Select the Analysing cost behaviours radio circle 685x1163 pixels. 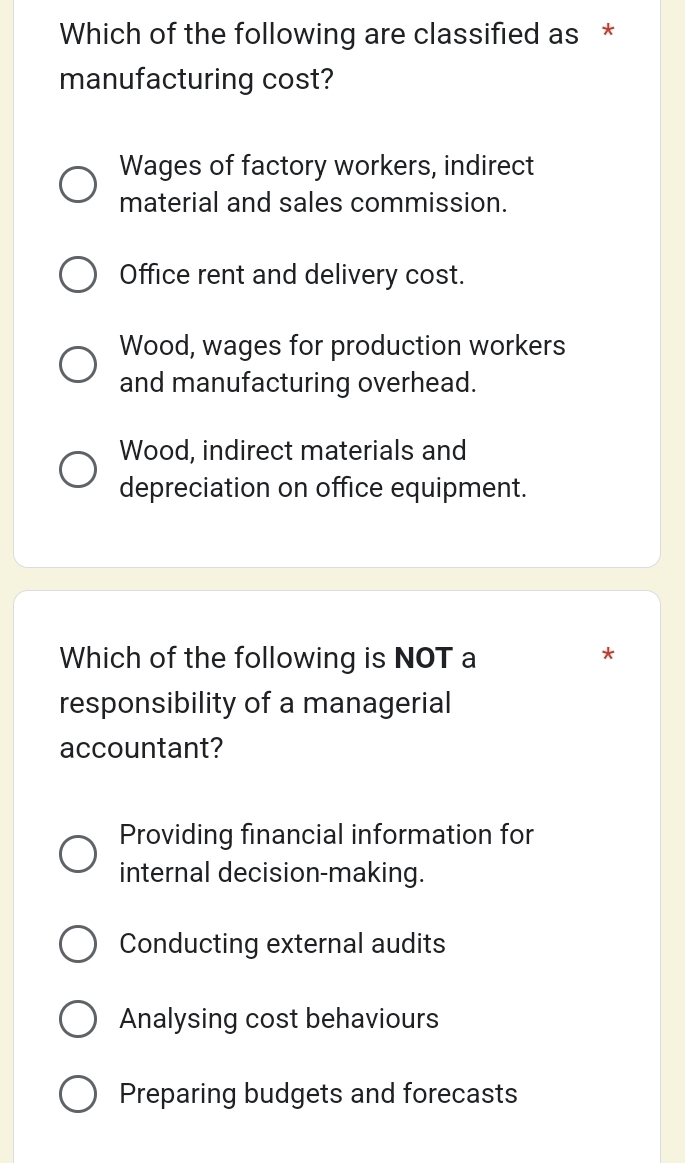click(78, 1019)
